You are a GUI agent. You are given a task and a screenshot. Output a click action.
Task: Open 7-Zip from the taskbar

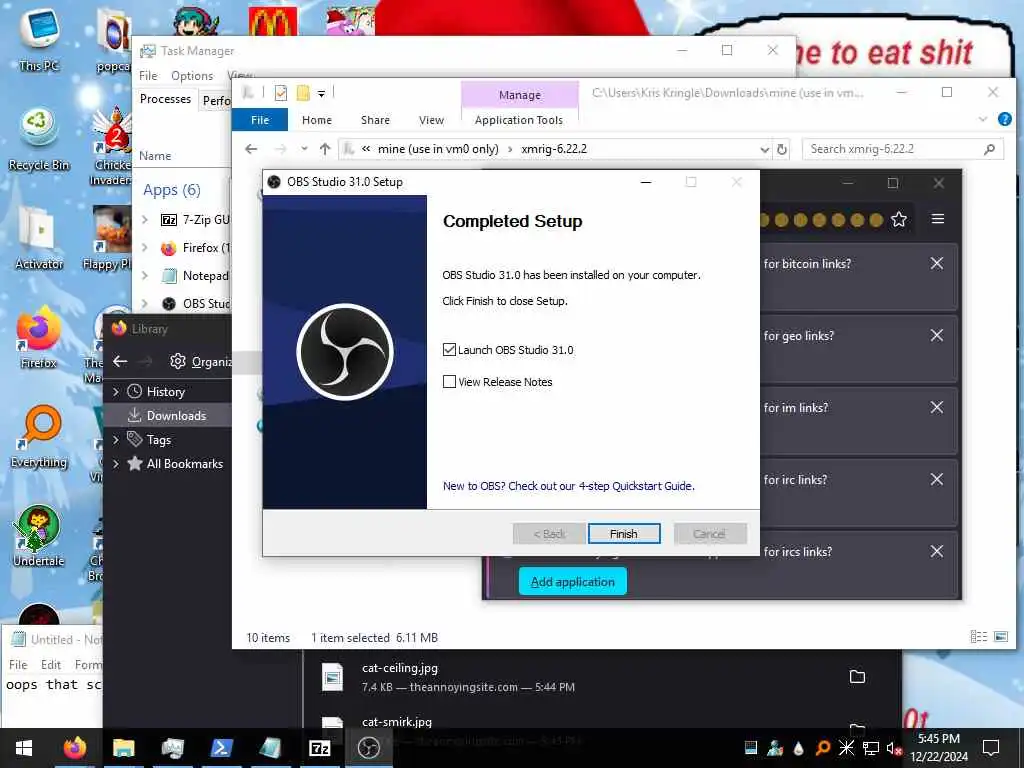click(x=319, y=748)
